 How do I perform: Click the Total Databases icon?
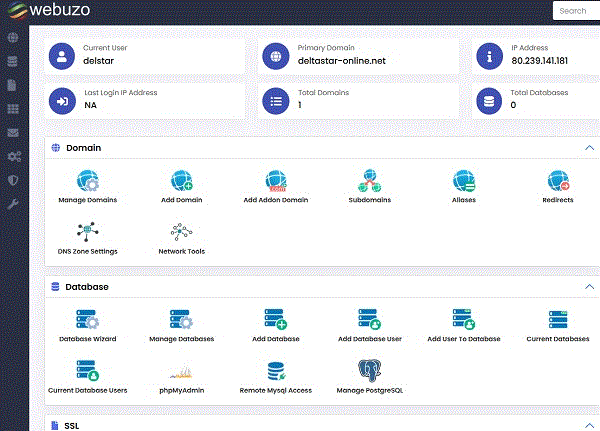[489, 101]
